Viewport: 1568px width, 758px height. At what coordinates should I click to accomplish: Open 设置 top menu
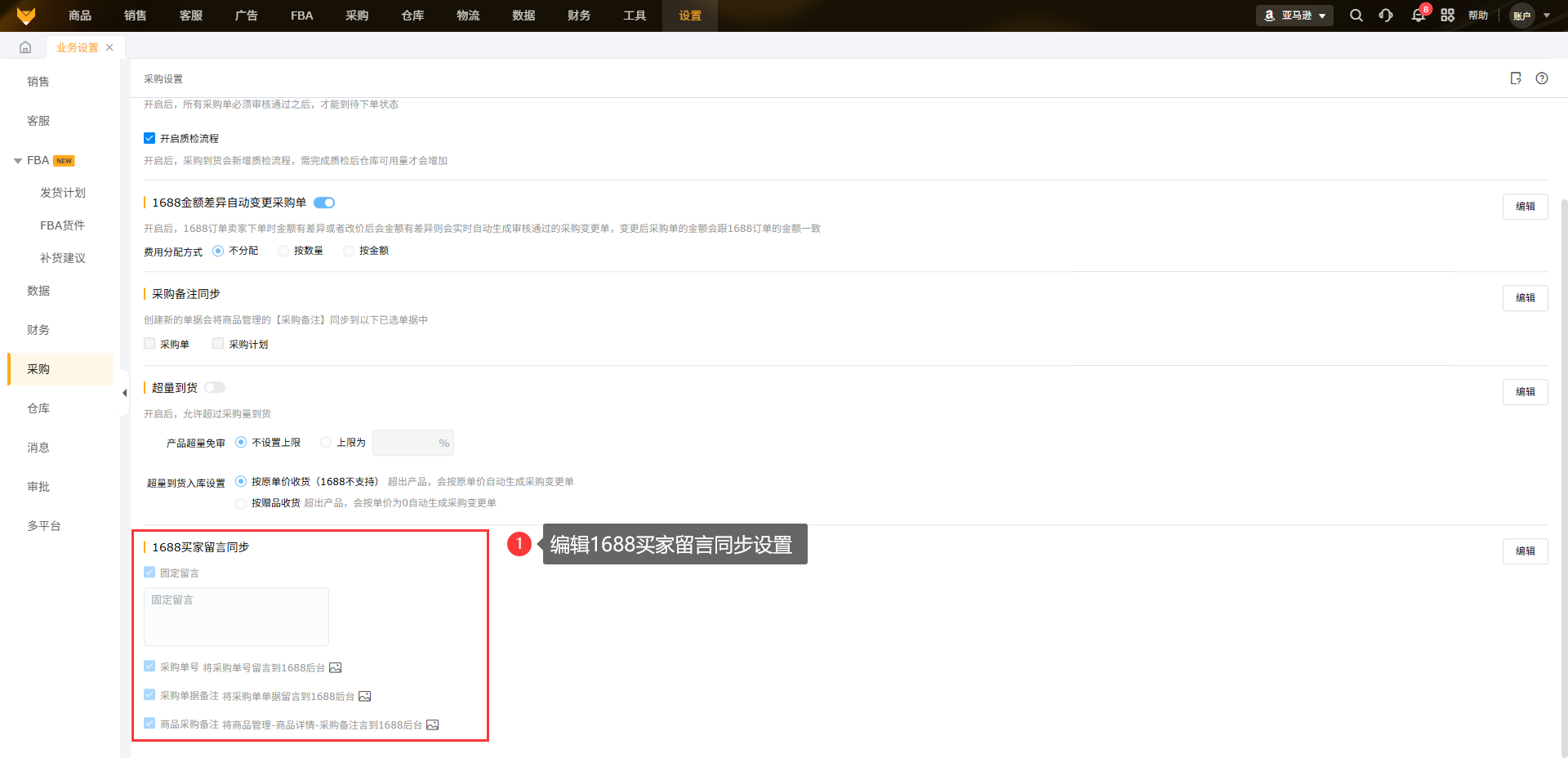click(x=690, y=16)
